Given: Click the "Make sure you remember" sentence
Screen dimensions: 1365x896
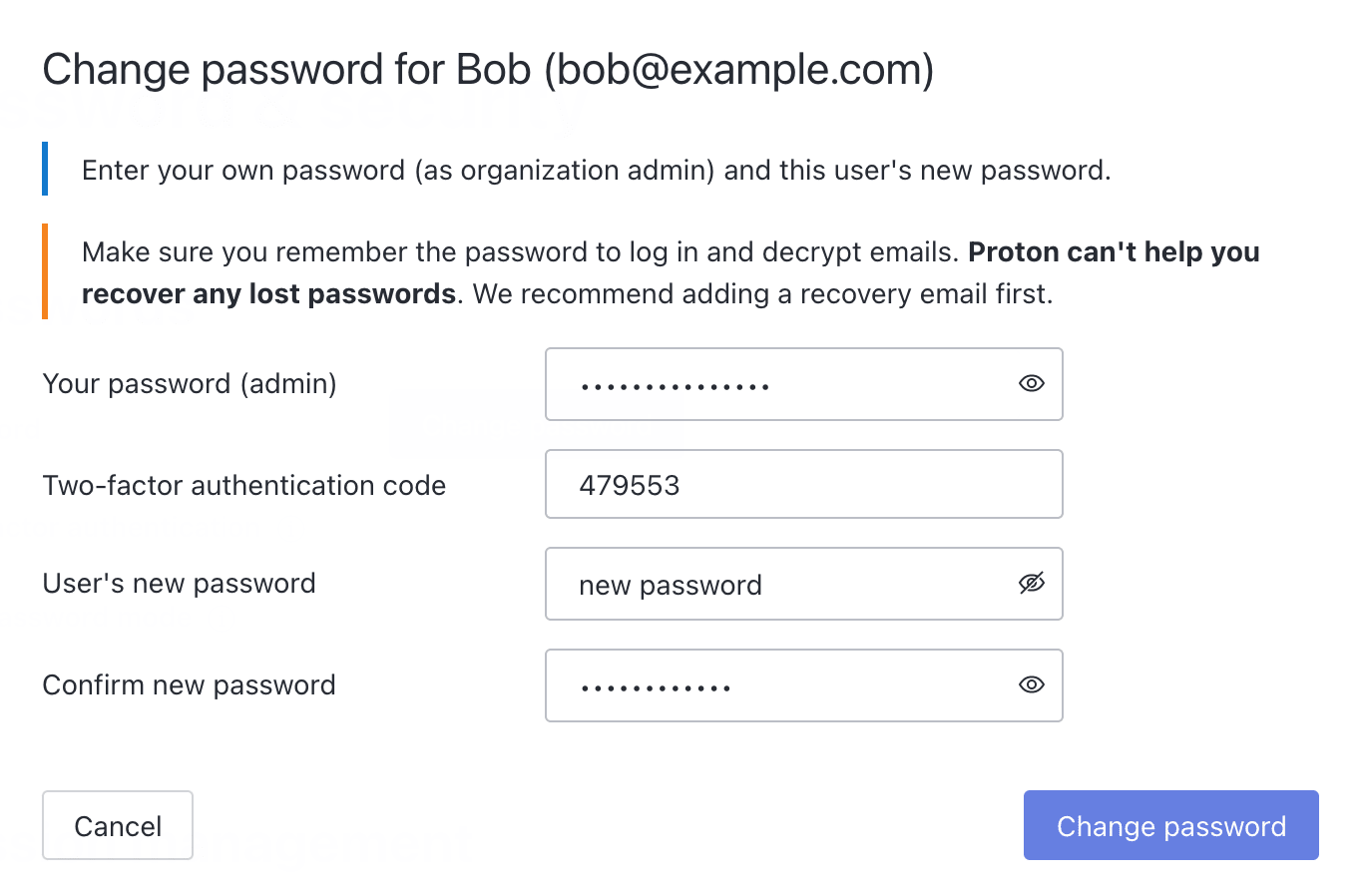Looking at the screenshot, I should click(519, 251).
